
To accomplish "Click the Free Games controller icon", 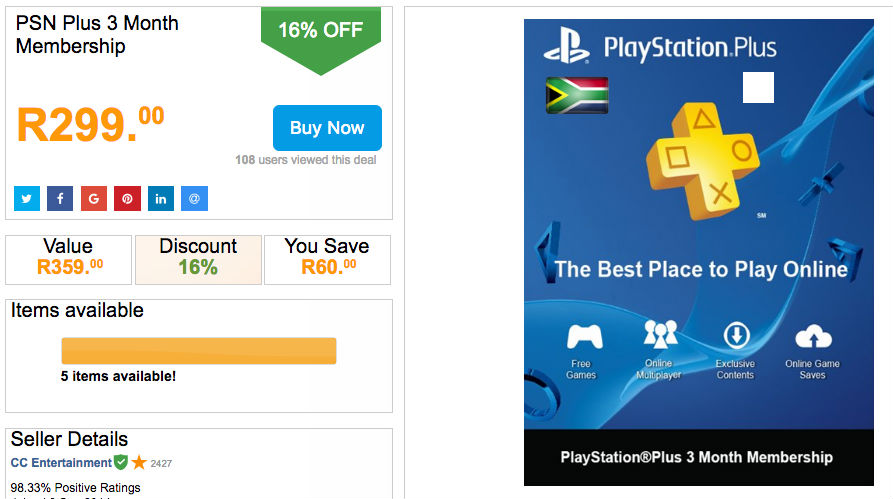I will 584,337.
